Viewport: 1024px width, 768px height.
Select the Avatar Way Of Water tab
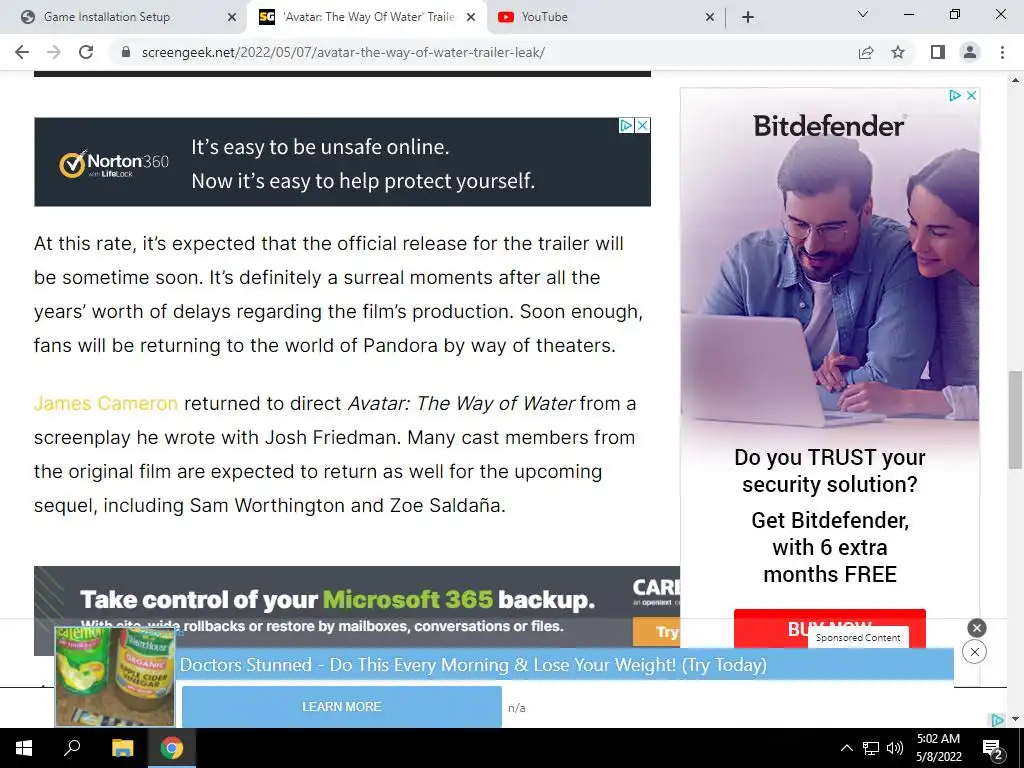coord(368,17)
